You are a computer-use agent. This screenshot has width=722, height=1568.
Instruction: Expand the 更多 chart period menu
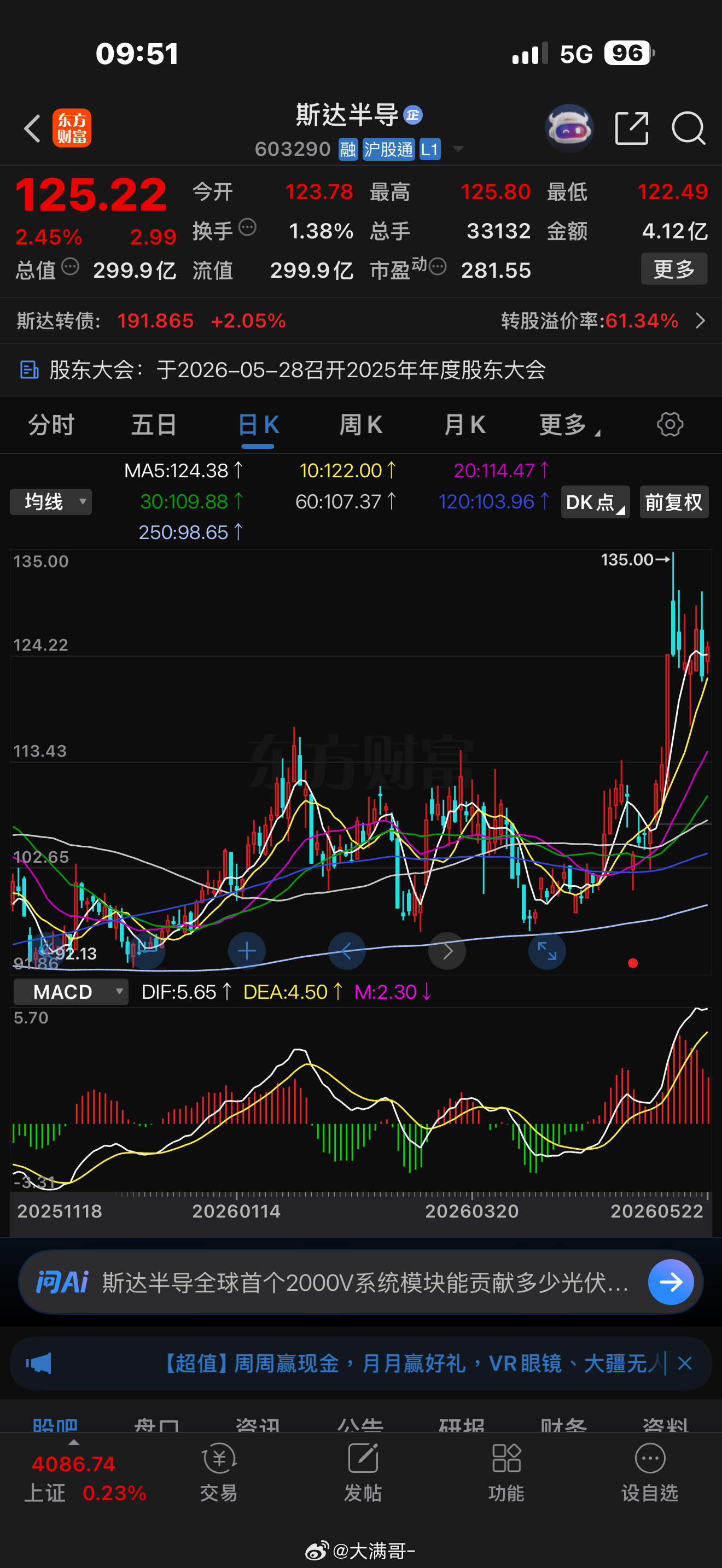[569, 425]
